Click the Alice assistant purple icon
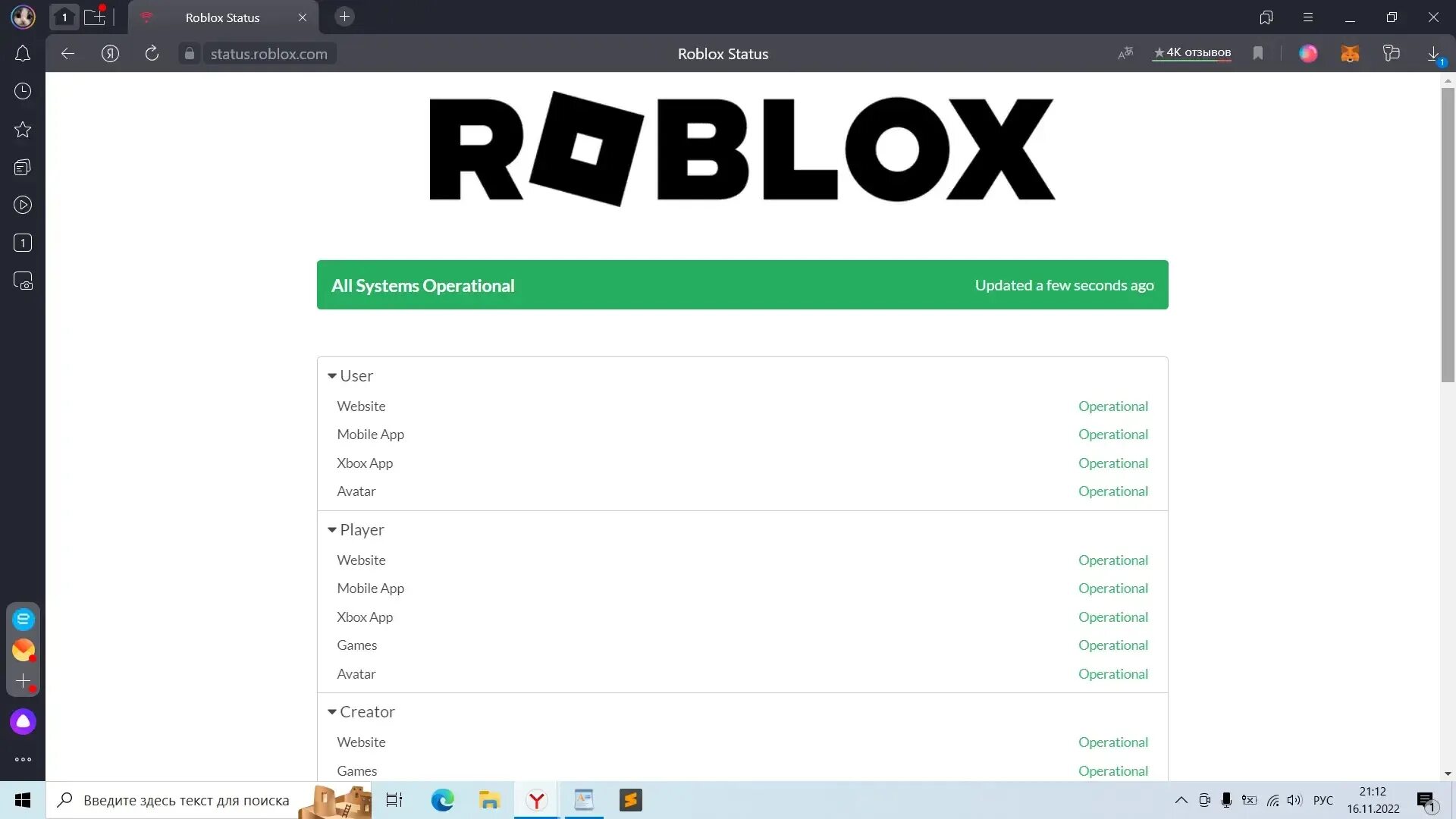The width and height of the screenshot is (1456, 819). click(23, 721)
